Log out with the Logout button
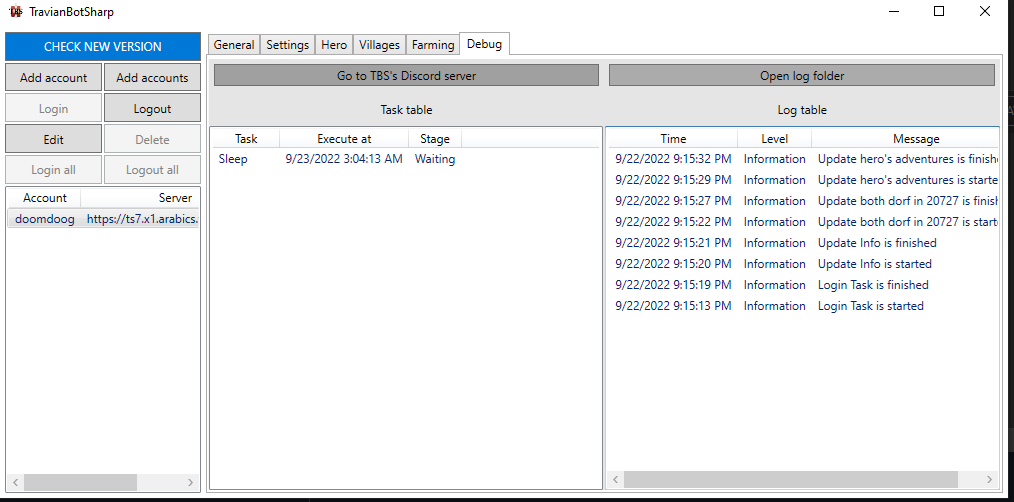 click(x=153, y=109)
